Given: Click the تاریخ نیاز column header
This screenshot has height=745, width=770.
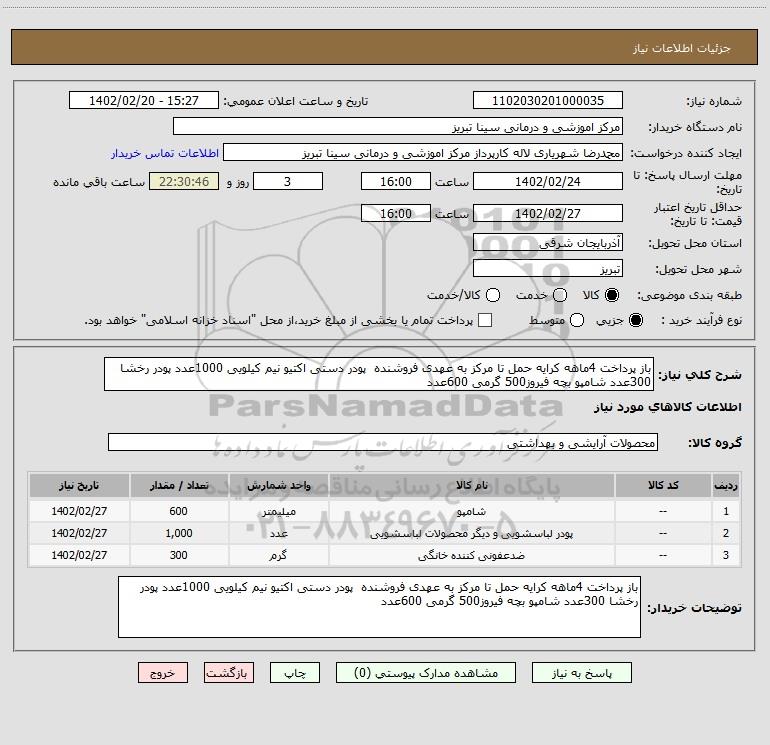Looking at the screenshot, I should (79, 485).
